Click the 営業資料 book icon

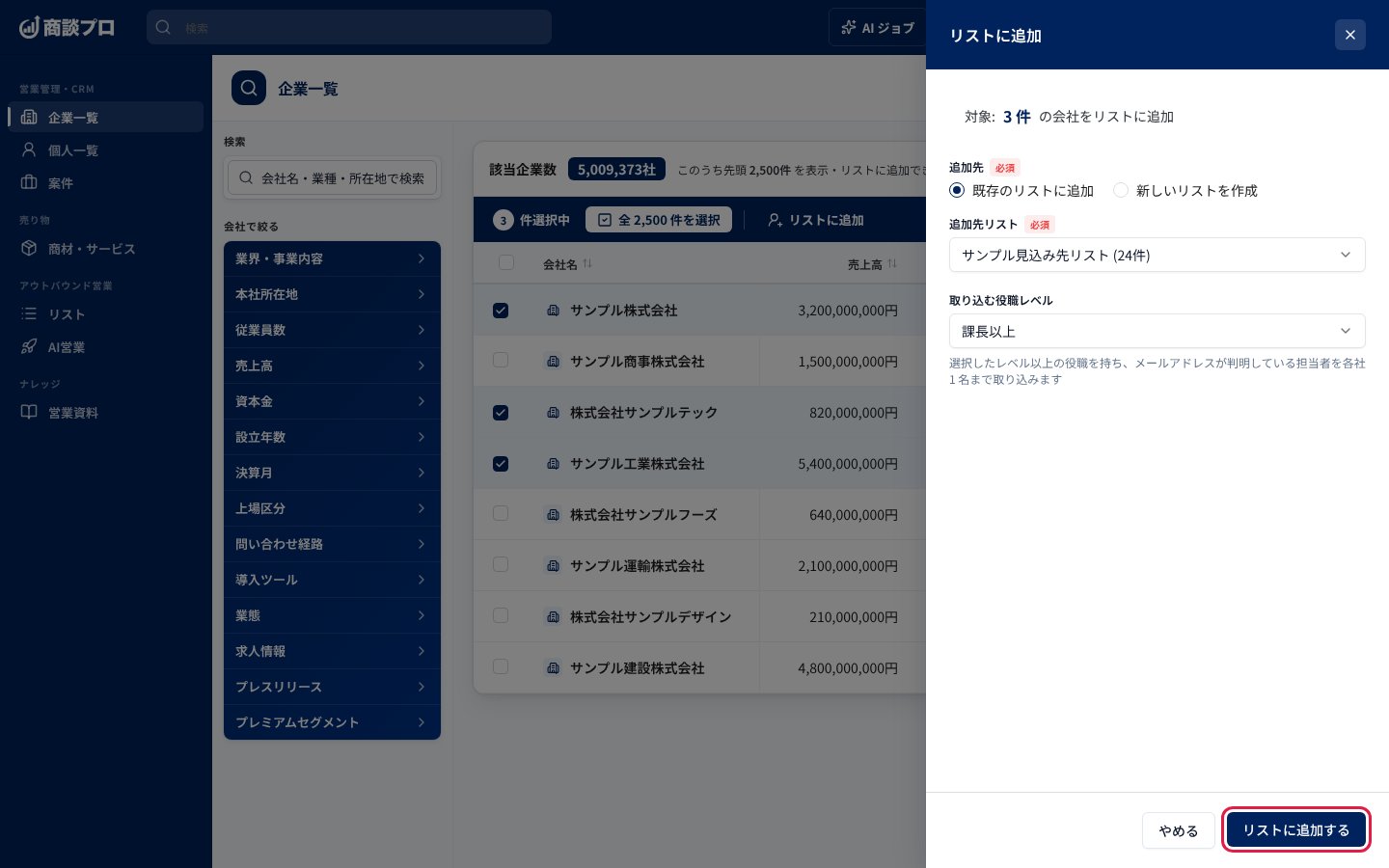click(x=29, y=412)
